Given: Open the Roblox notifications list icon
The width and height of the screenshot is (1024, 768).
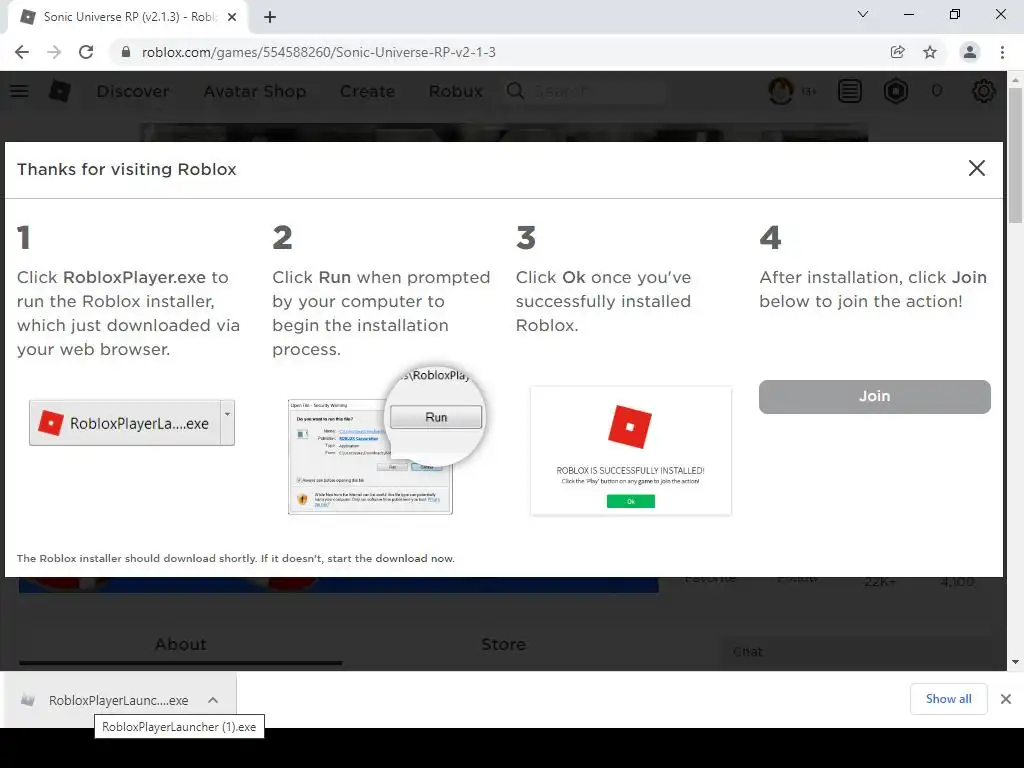Looking at the screenshot, I should [850, 91].
